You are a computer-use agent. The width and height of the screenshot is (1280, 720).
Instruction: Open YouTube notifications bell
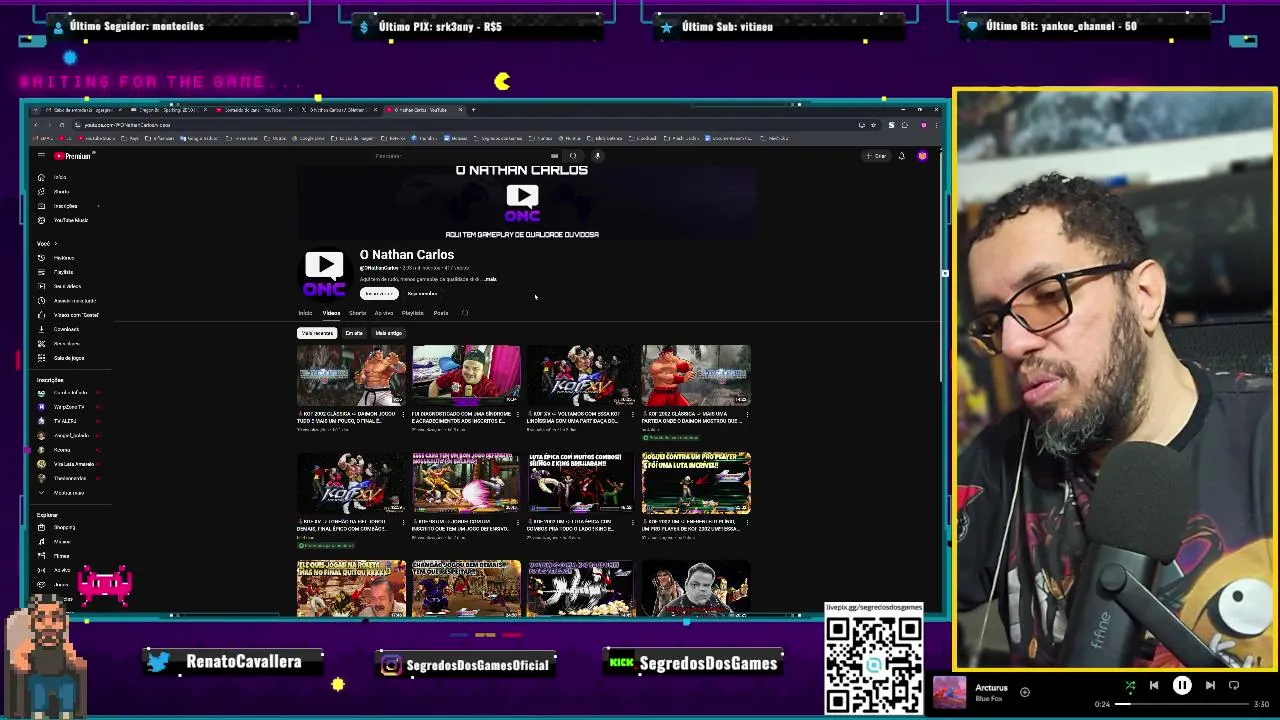(x=901, y=156)
